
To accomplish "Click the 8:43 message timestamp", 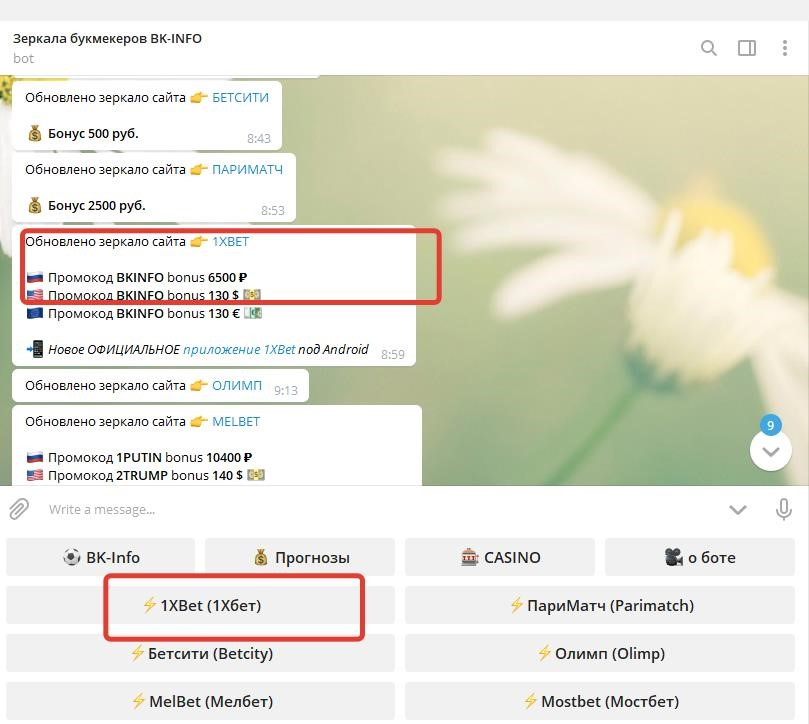I will point(258,138).
